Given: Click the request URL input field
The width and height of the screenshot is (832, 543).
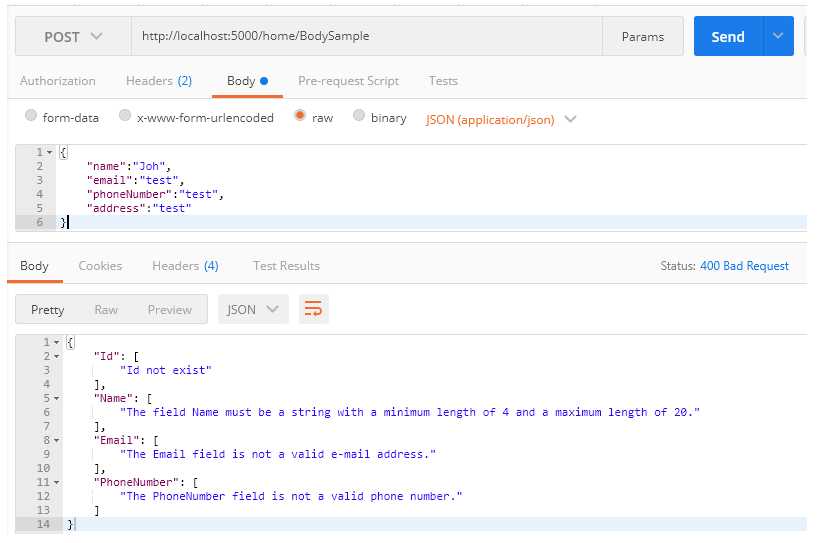Looking at the screenshot, I should click(x=366, y=36).
